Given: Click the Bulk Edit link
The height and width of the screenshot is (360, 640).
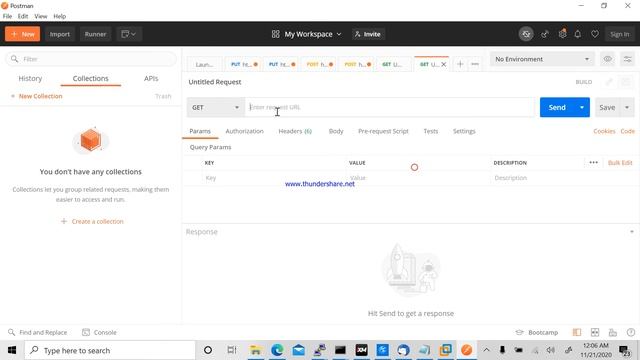Looking at the screenshot, I should pos(620,162).
